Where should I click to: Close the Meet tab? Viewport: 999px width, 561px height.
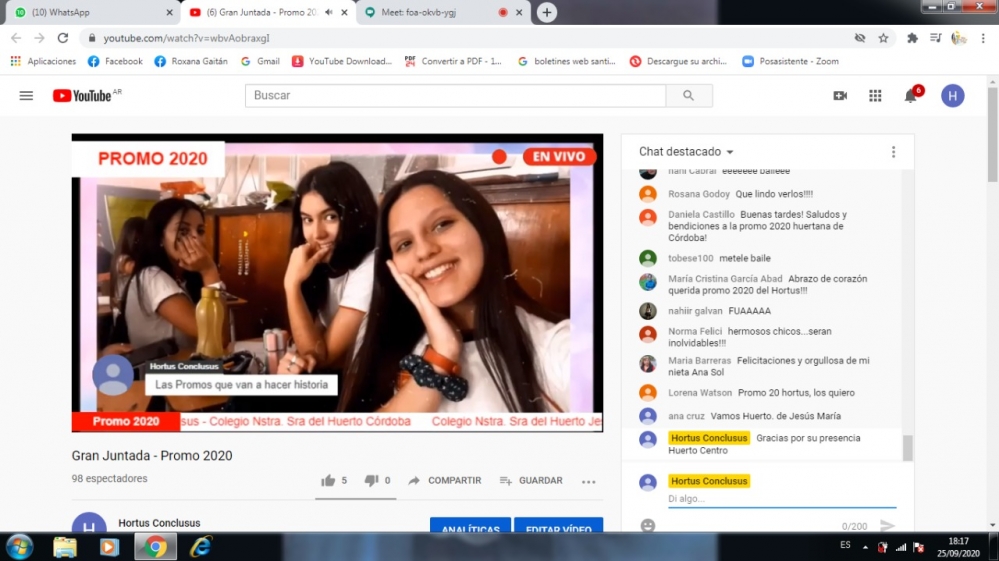[x=519, y=12]
